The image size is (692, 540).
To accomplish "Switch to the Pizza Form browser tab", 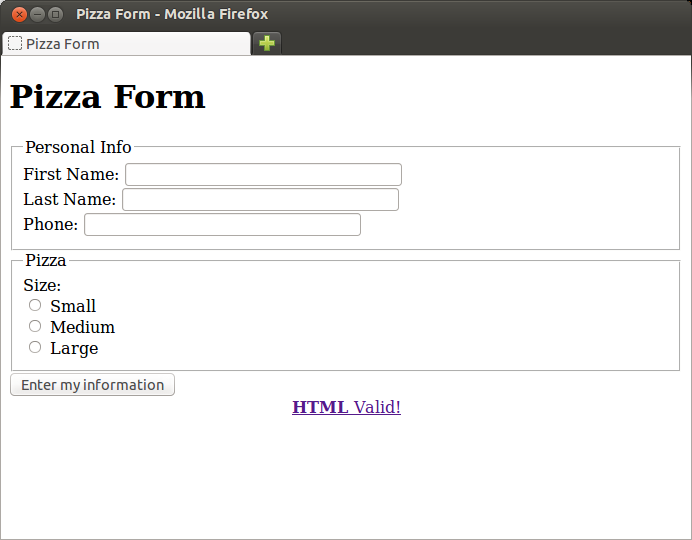I will [x=126, y=44].
